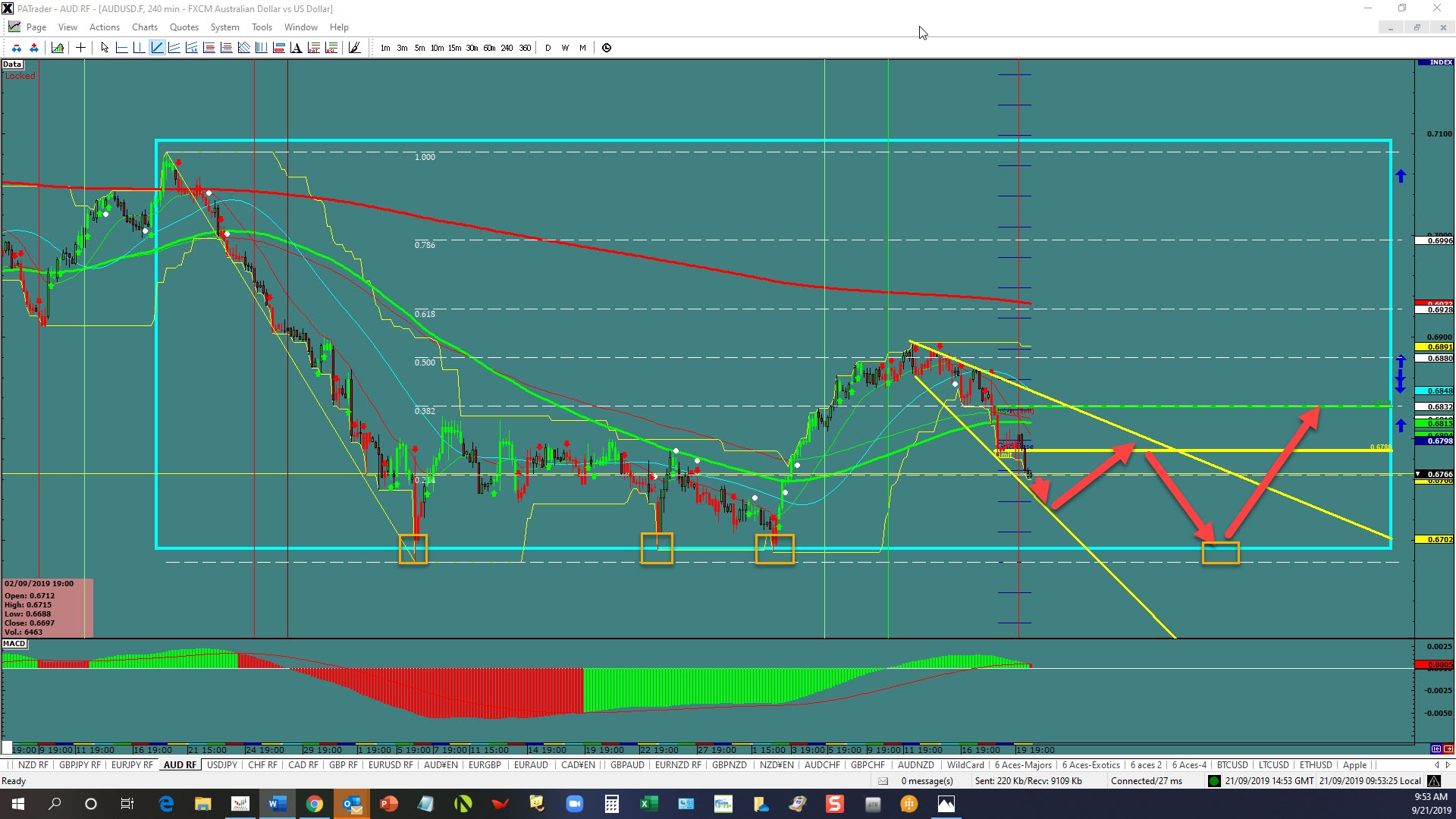
Task: Click the messages envelope icon in status bar
Action: click(883, 781)
